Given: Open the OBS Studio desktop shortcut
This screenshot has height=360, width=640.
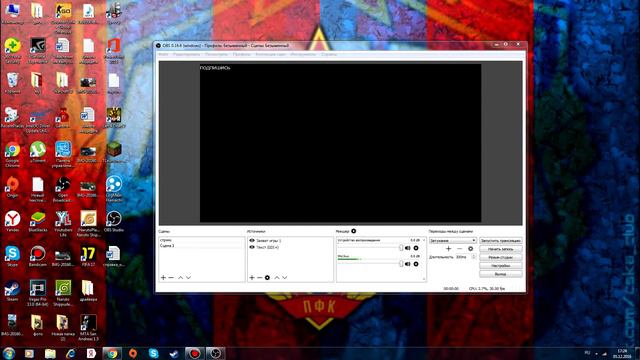Looking at the screenshot, I should pos(114,222).
